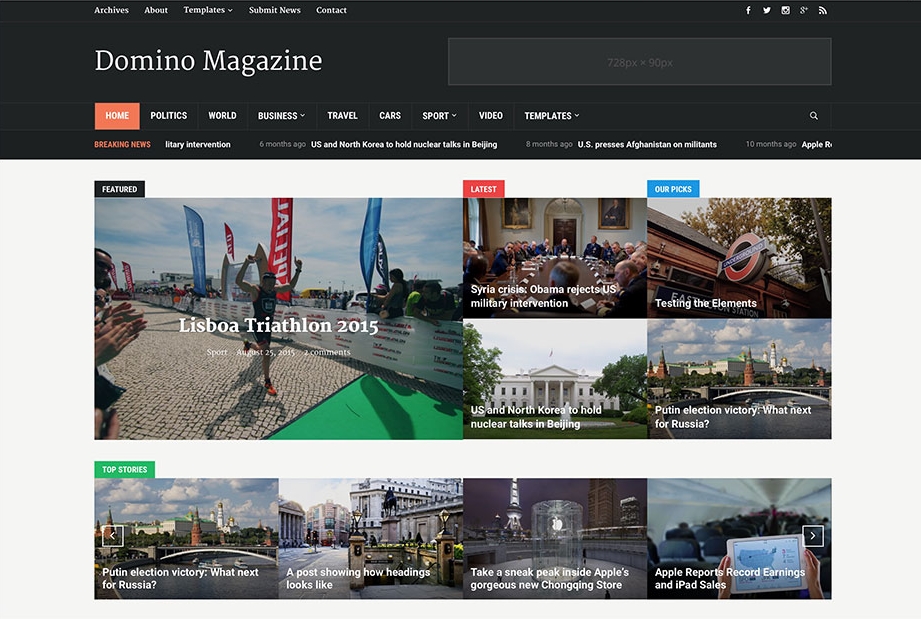Viewport: 921px width, 619px height.
Task: Click the 2 comments link on featured post
Action: (x=327, y=352)
